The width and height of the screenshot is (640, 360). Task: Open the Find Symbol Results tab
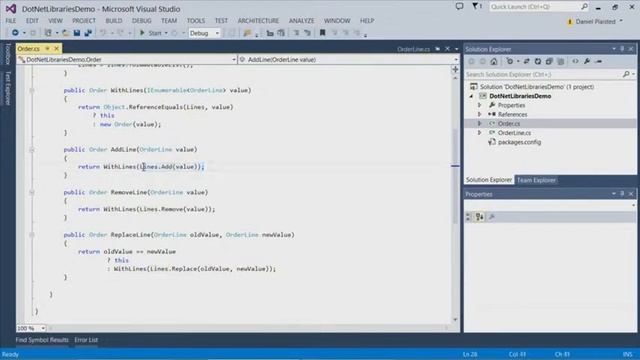point(42,340)
